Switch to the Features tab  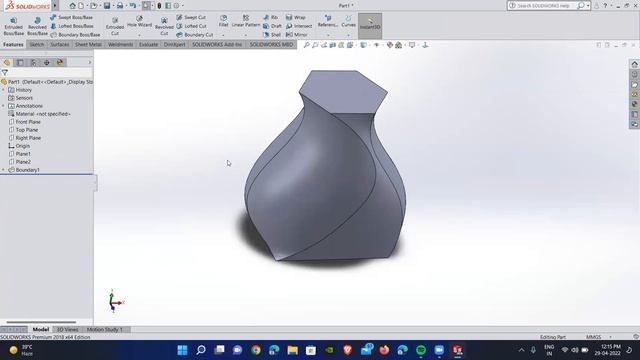click(x=13, y=44)
